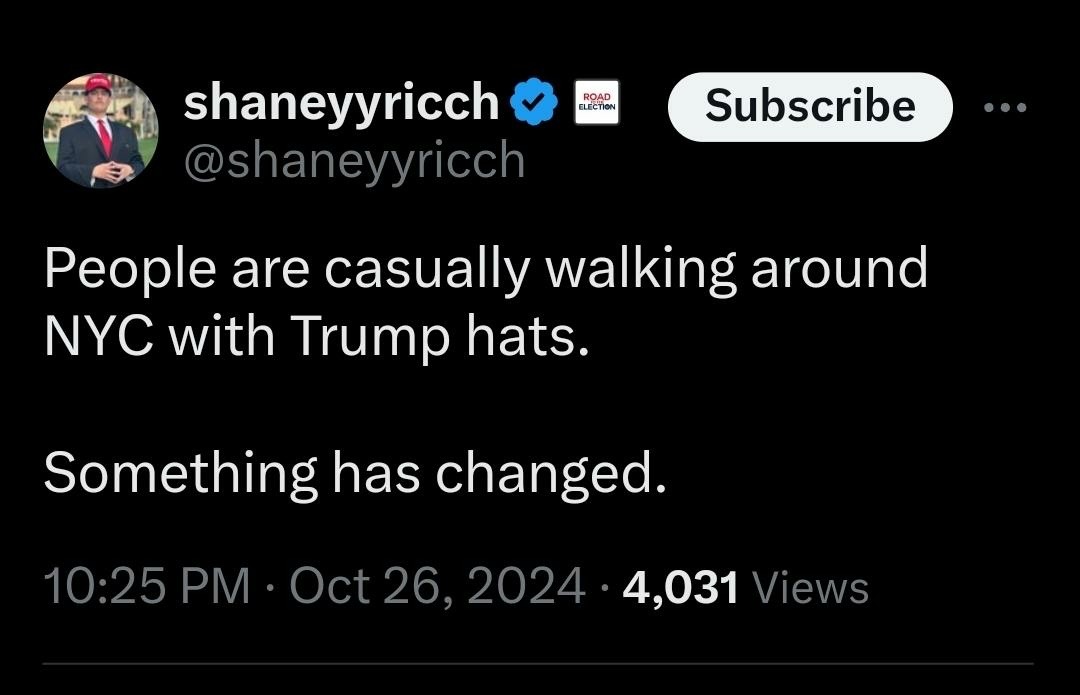The image size is (1080, 695).
Task: Click the word "Trump" in the post
Action: (371, 339)
